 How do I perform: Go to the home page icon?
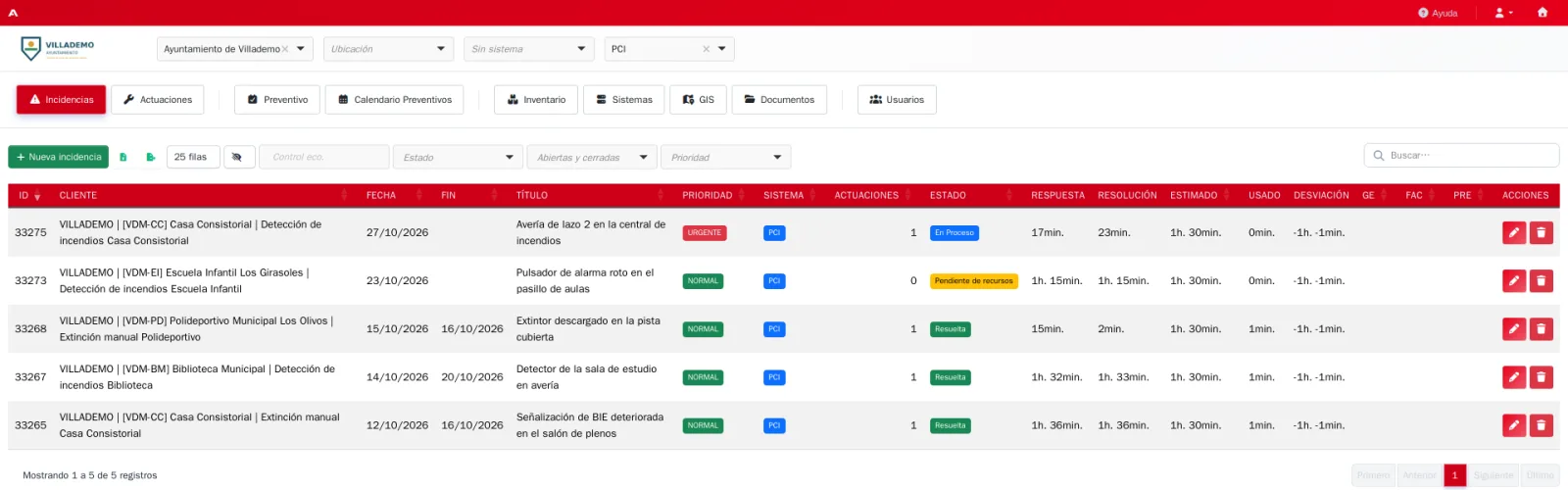[1543, 13]
